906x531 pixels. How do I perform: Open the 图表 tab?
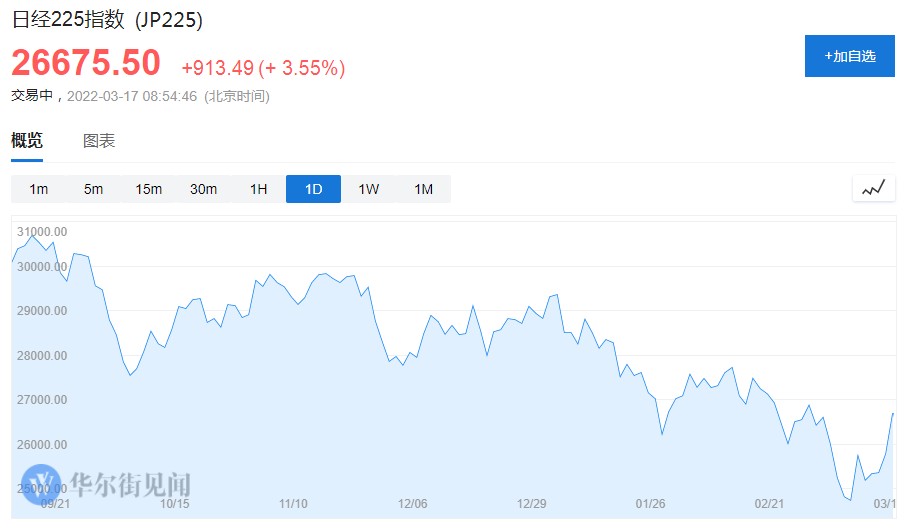click(x=99, y=141)
